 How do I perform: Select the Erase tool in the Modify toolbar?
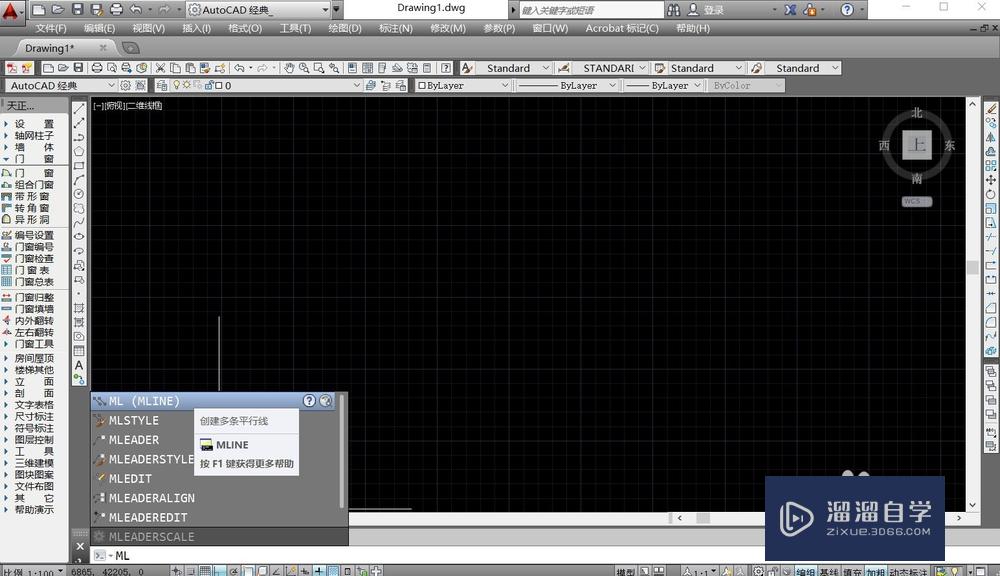[x=990, y=109]
